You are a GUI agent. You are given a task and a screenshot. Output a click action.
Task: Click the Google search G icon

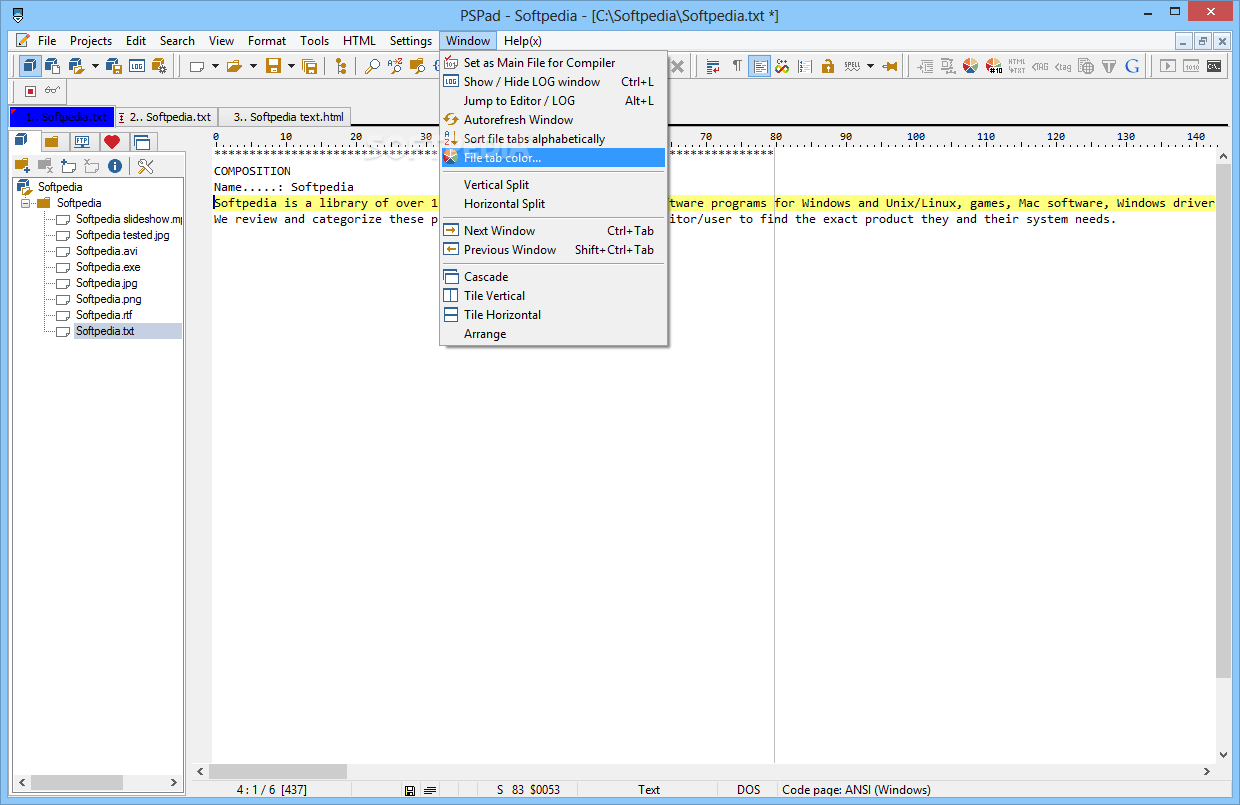[1132, 66]
